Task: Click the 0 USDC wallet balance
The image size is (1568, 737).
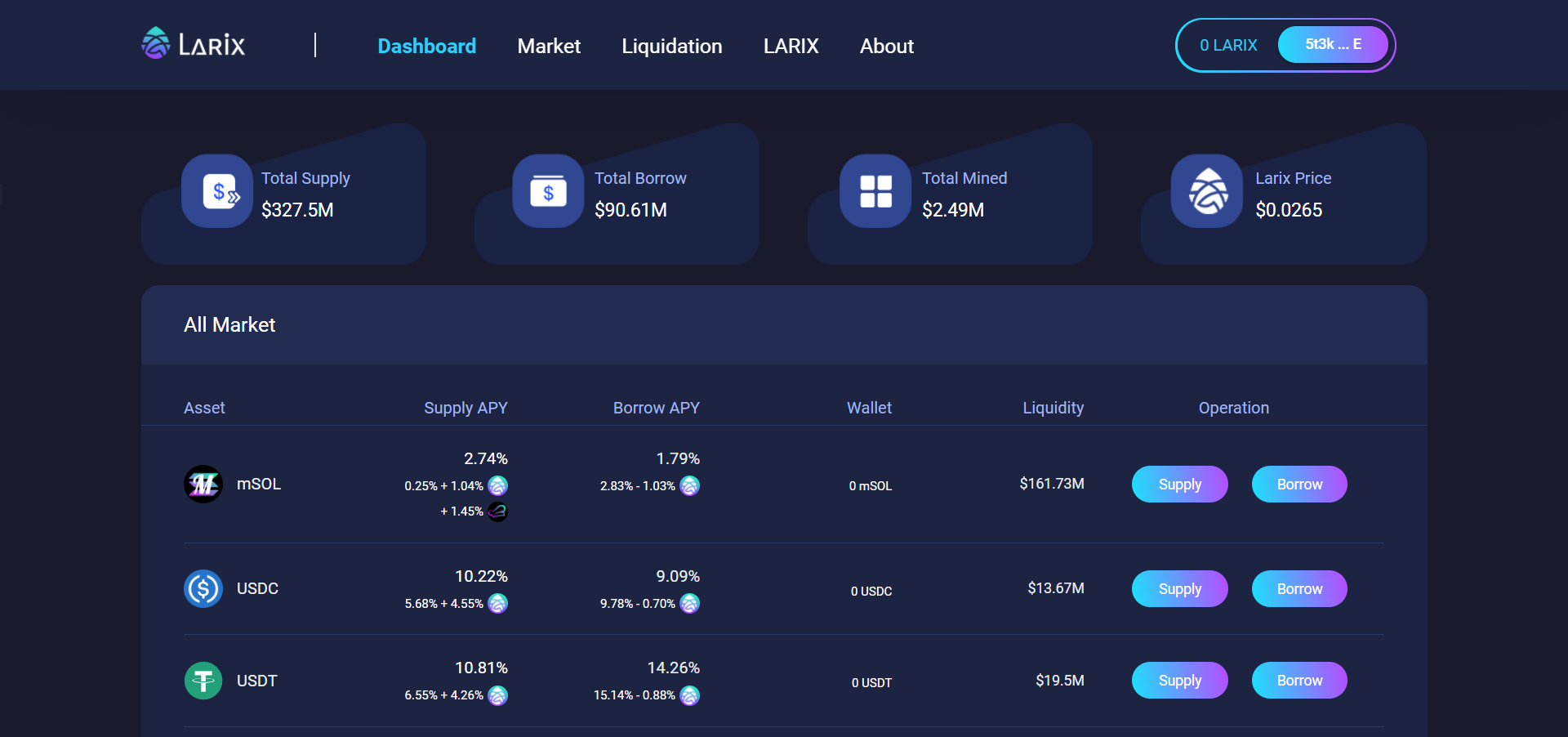Action: pyautogui.click(x=871, y=591)
